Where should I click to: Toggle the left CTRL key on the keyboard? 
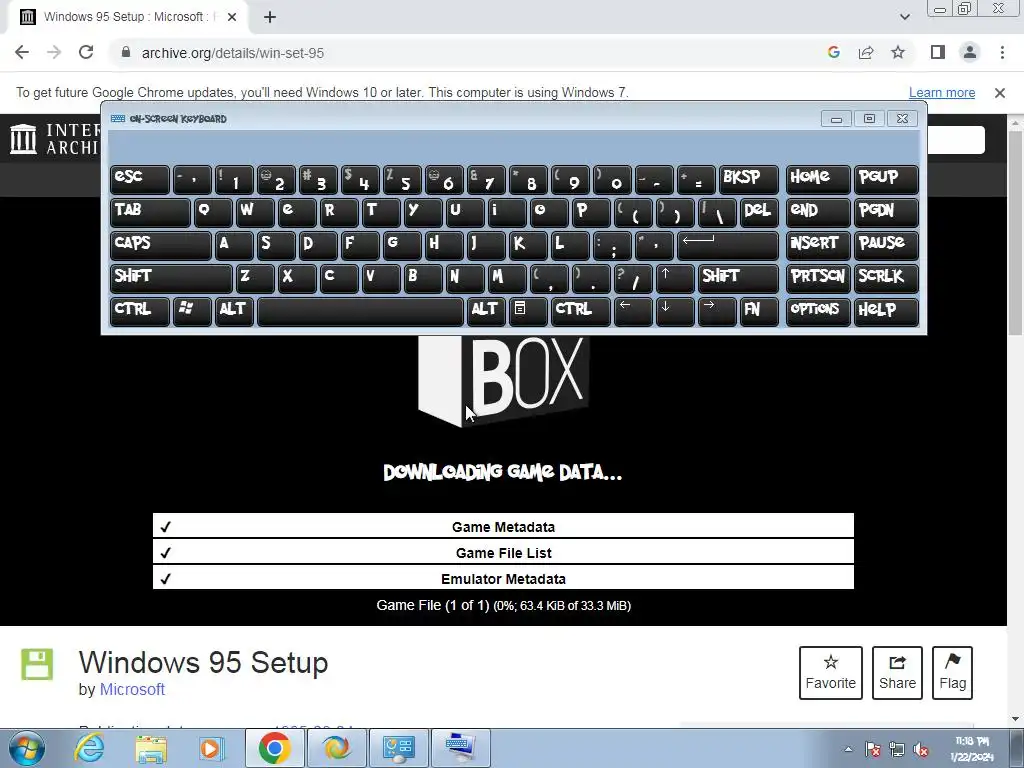pyautogui.click(x=140, y=312)
